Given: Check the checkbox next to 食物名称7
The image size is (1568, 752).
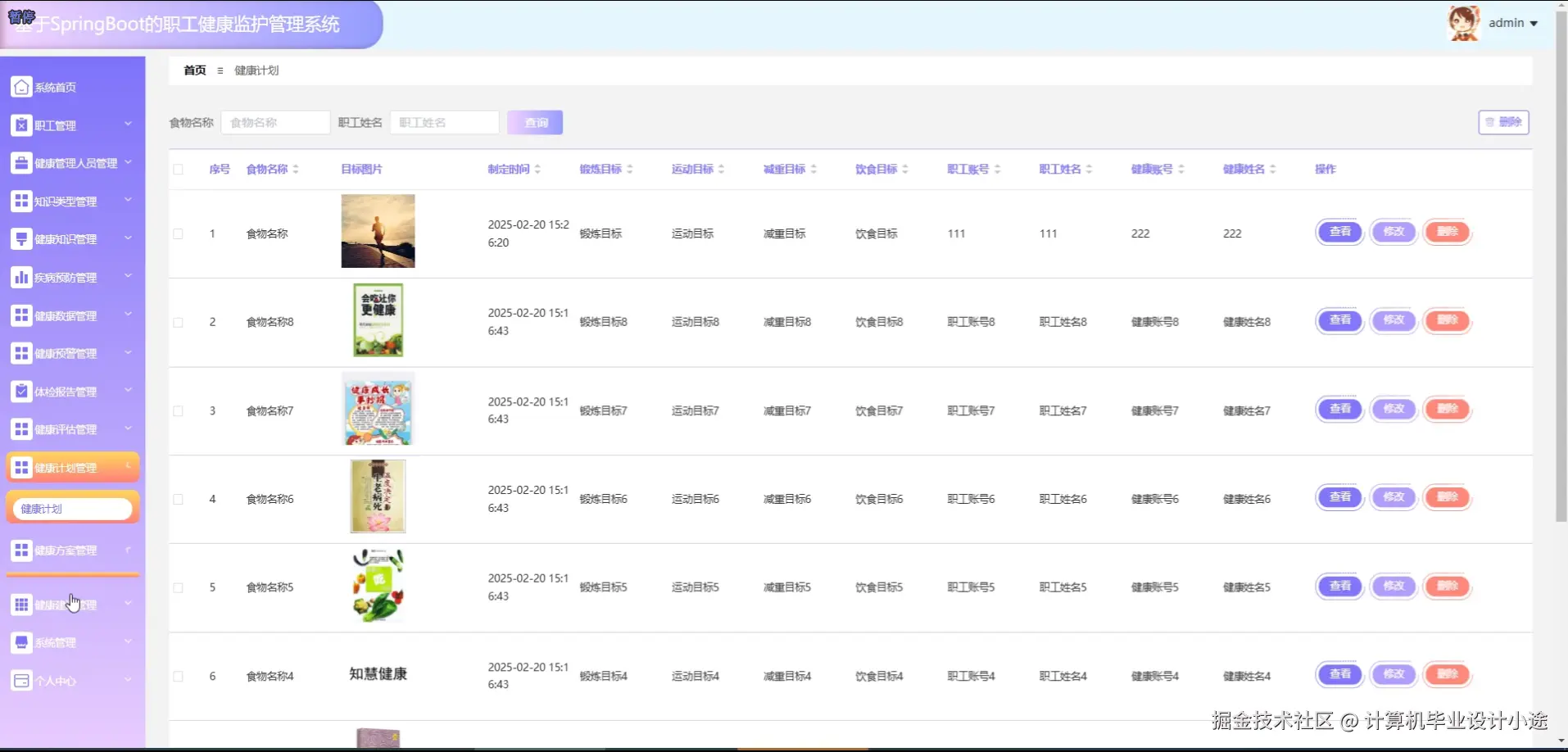Looking at the screenshot, I should pyautogui.click(x=178, y=410).
